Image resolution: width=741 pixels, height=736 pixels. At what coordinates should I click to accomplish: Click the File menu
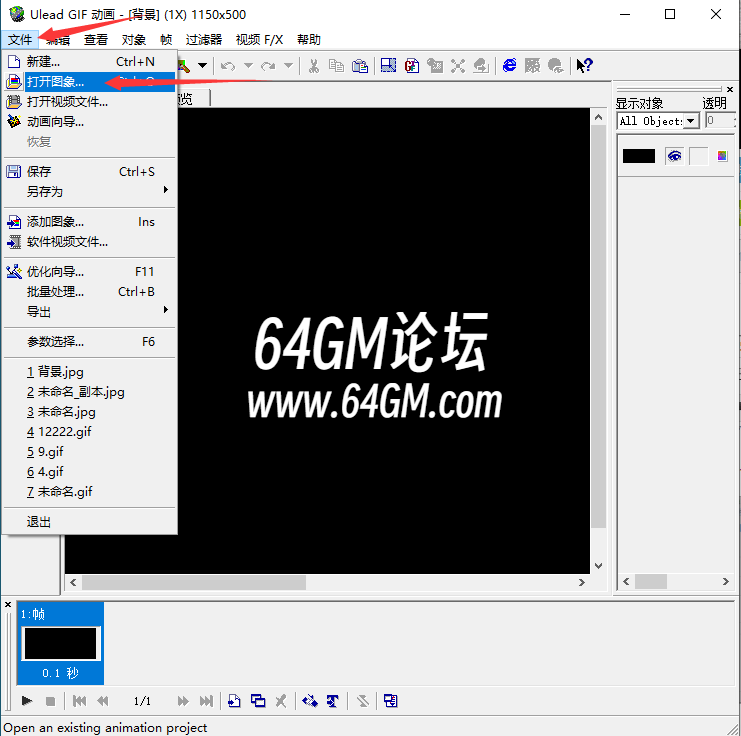tap(20, 40)
